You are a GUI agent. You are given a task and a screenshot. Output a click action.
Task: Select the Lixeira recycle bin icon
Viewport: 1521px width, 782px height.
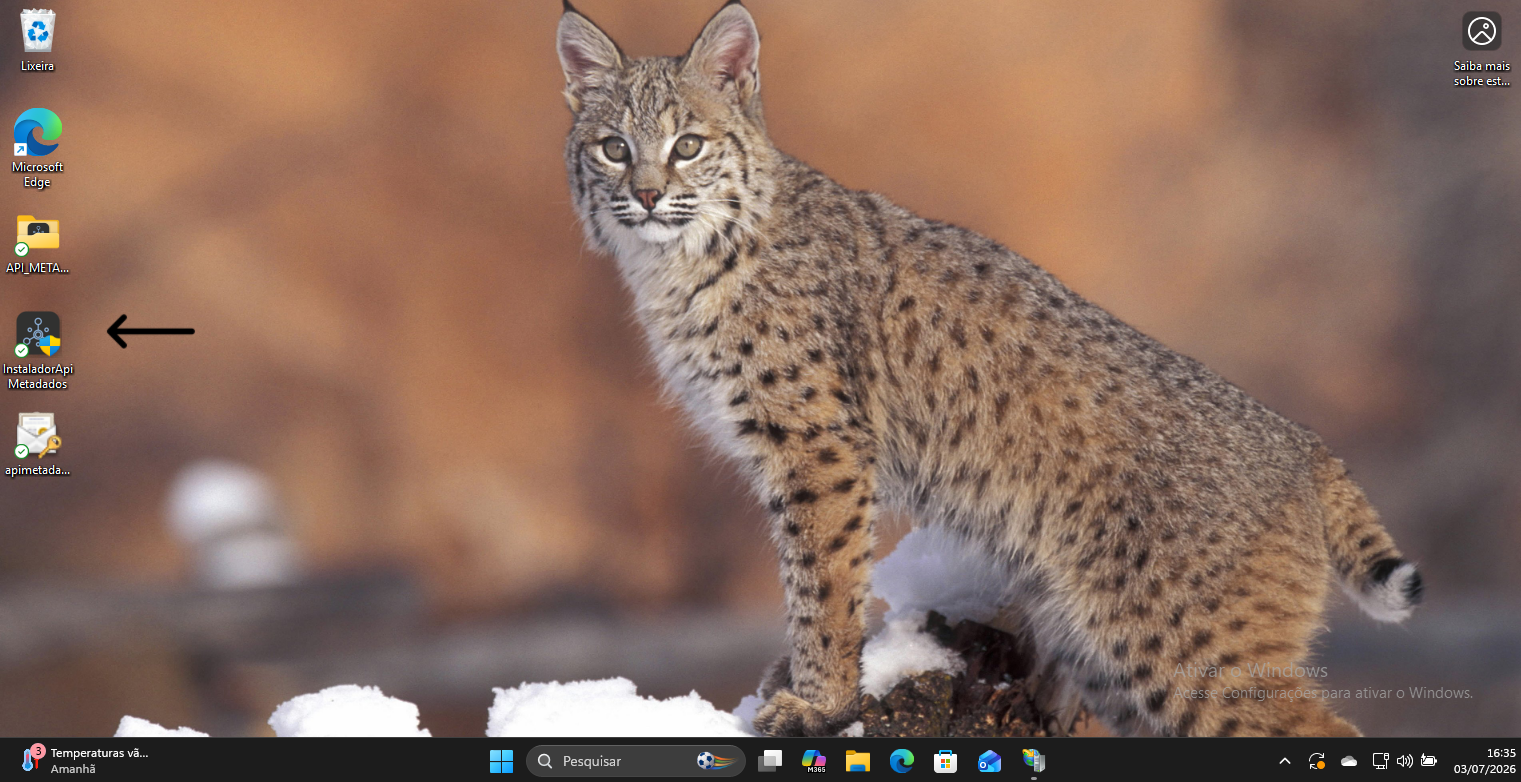pyautogui.click(x=38, y=40)
